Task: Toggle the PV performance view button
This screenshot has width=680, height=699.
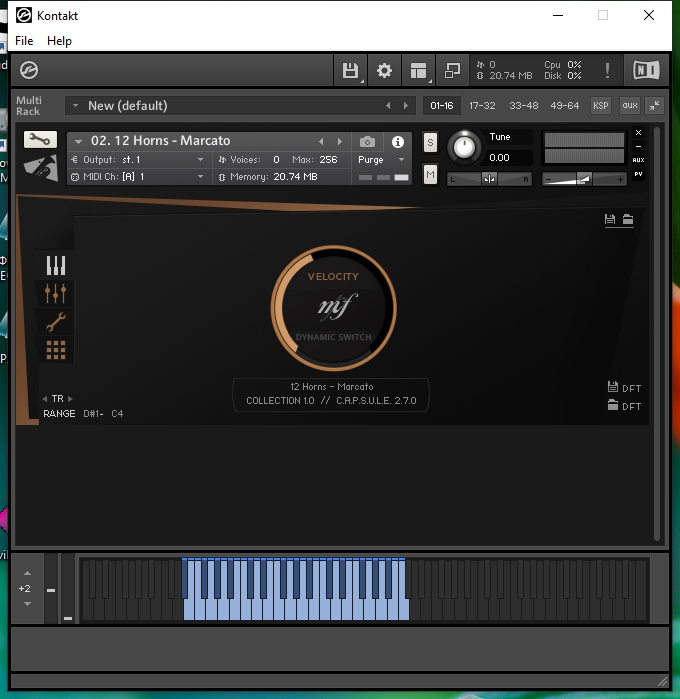Action: tap(639, 174)
